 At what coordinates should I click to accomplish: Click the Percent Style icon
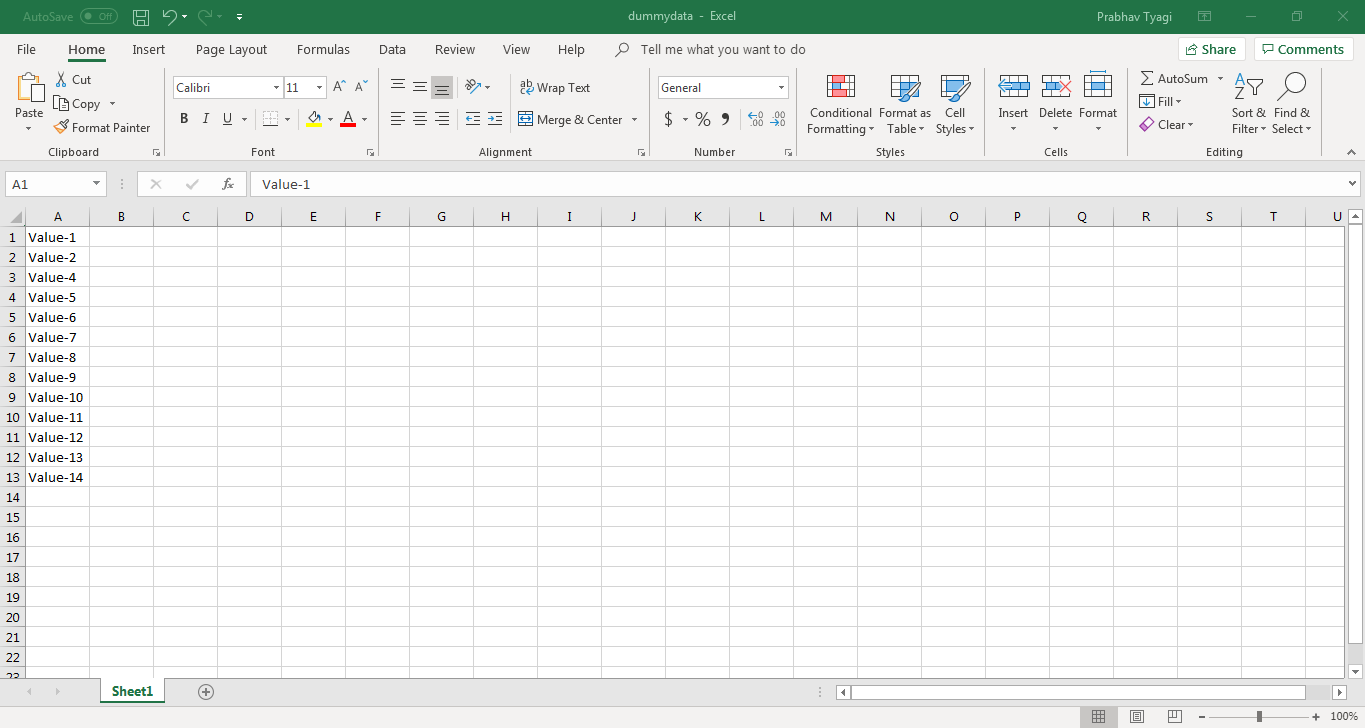[703, 120]
